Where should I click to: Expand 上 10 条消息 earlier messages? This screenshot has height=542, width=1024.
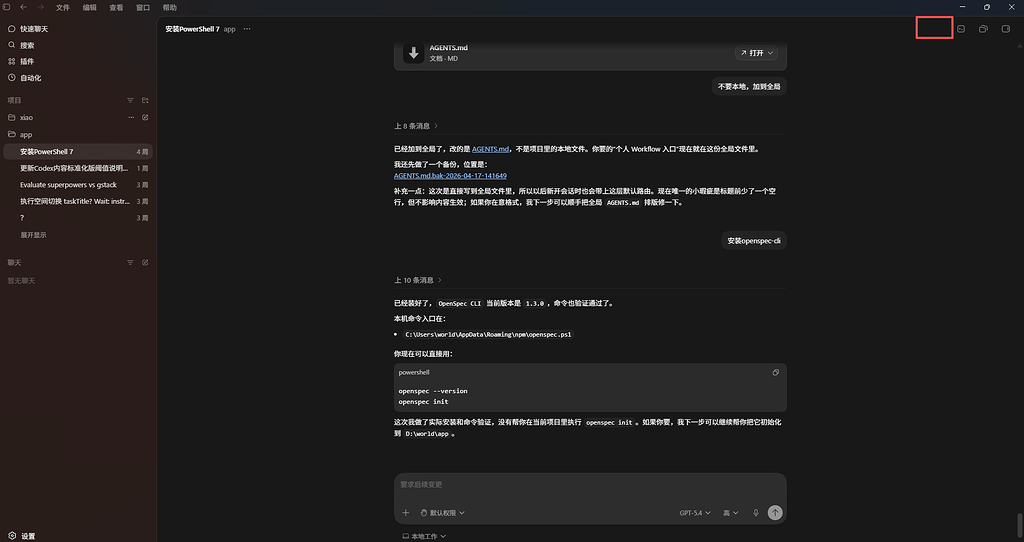[418, 280]
